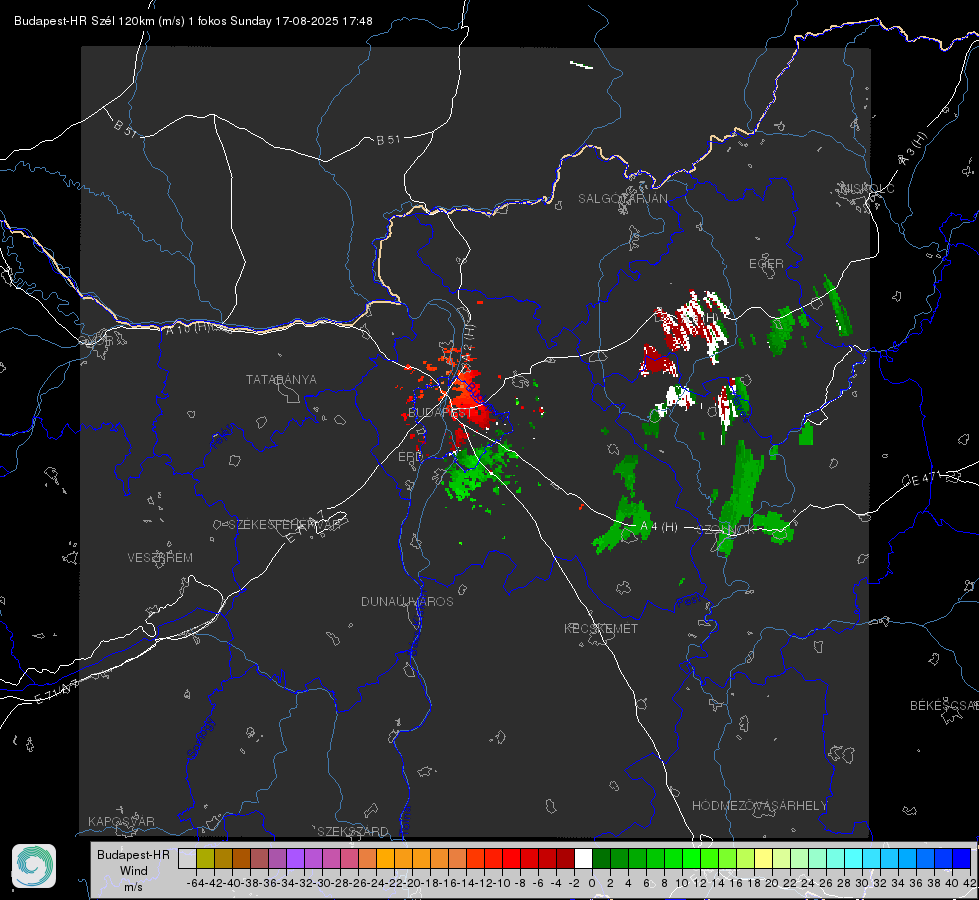Select the dark blue swatch between 40 and 42
This screenshot has height=900, width=979.
tap(962, 858)
